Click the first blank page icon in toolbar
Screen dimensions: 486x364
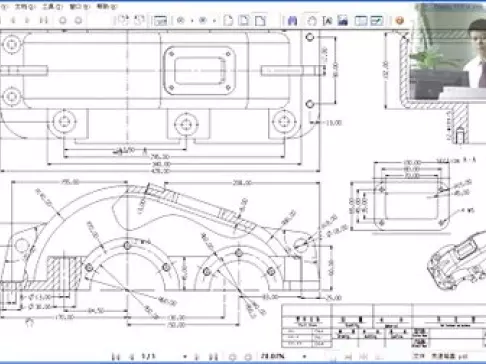point(228,21)
